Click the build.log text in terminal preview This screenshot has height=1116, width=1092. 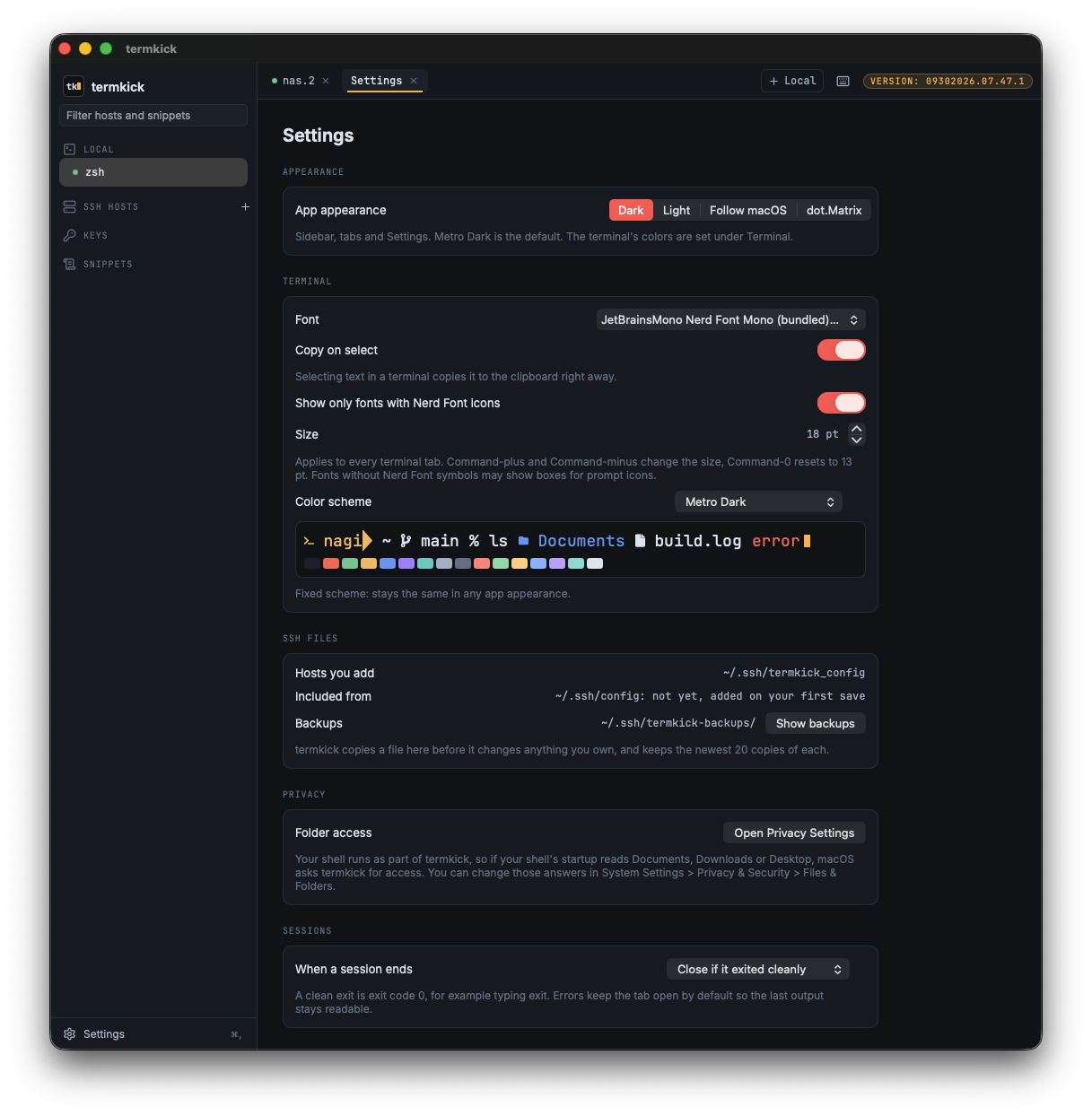[x=698, y=541]
